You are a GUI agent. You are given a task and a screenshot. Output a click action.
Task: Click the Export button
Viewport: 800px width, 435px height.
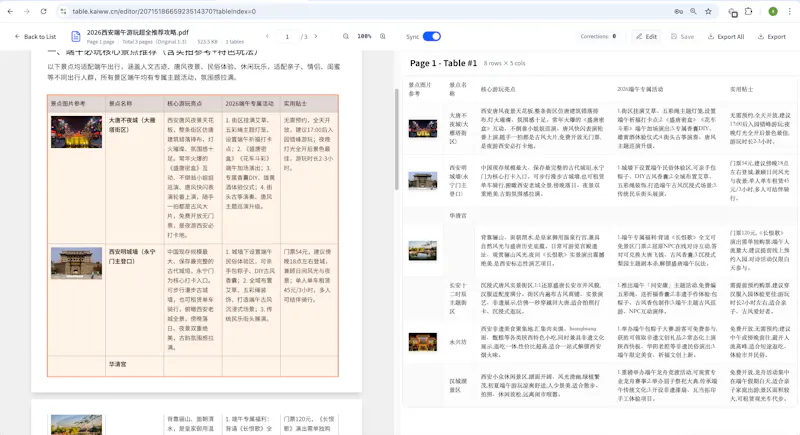coord(771,37)
